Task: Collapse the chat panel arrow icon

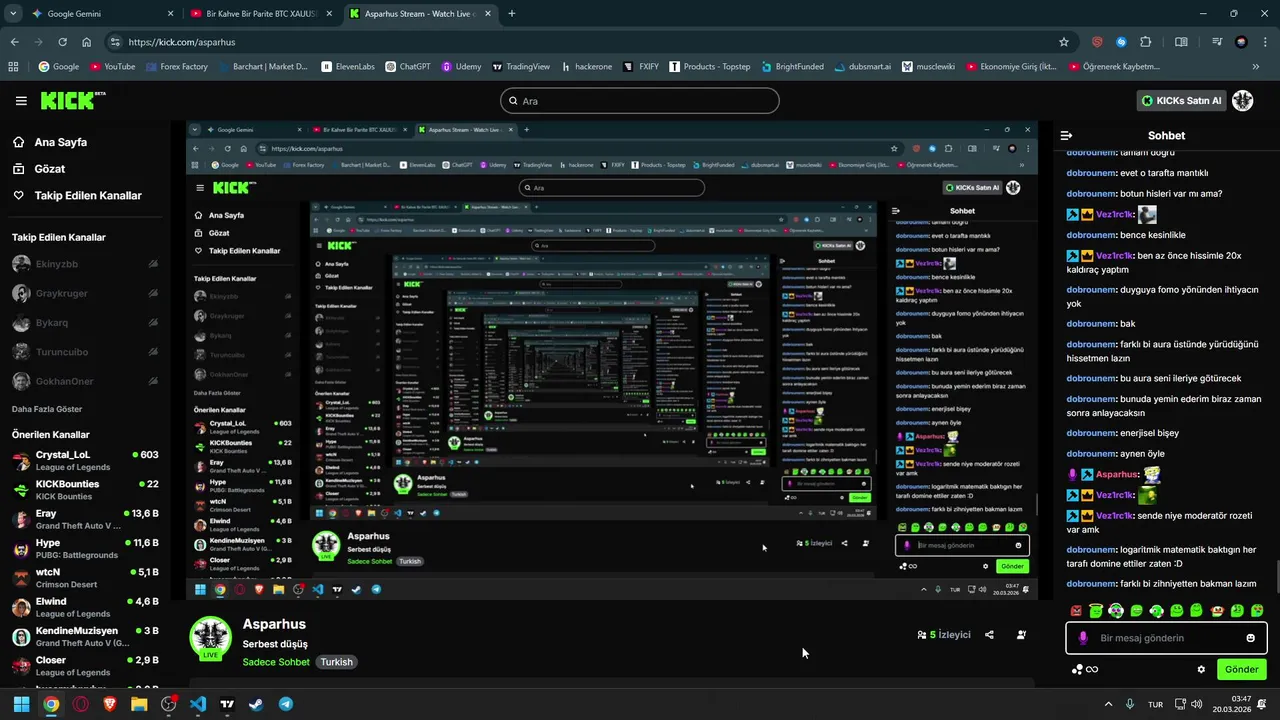Action: (x=1066, y=135)
